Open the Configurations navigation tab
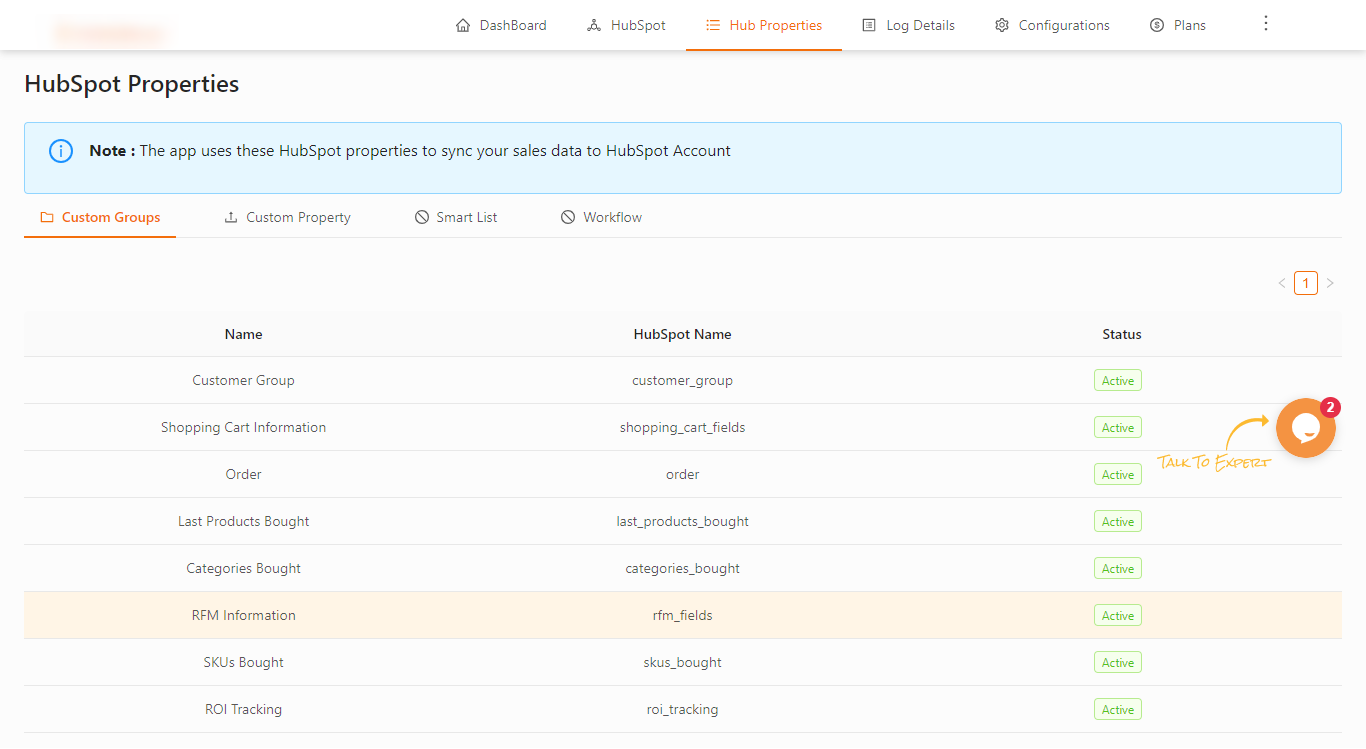The width and height of the screenshot is (1366, 749). [1052, 25]
